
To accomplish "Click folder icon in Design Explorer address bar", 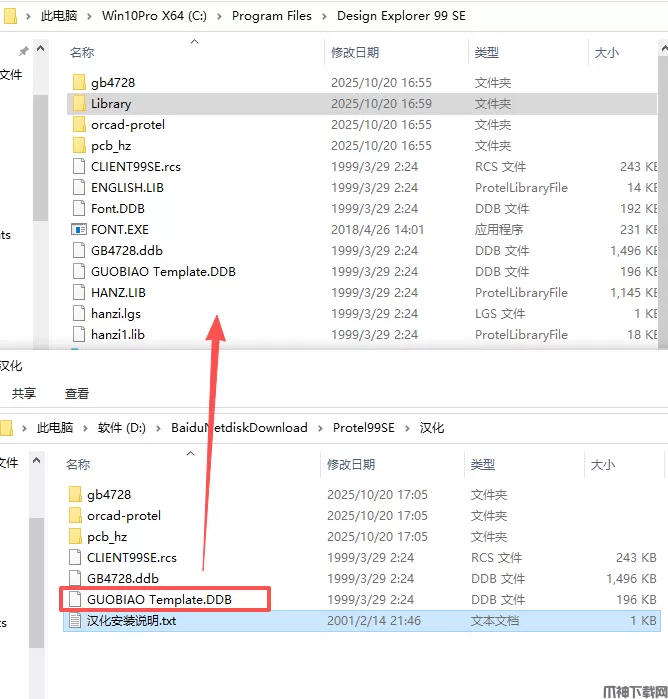I will click(x=10, y=16).
